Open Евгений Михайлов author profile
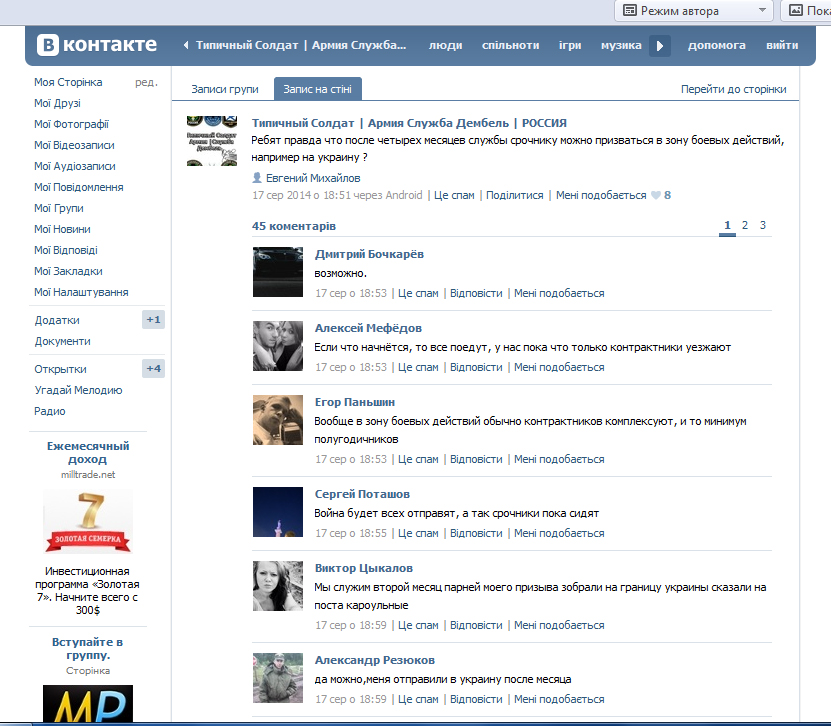This screenshot has height=726, width=831. pos(313,178)
